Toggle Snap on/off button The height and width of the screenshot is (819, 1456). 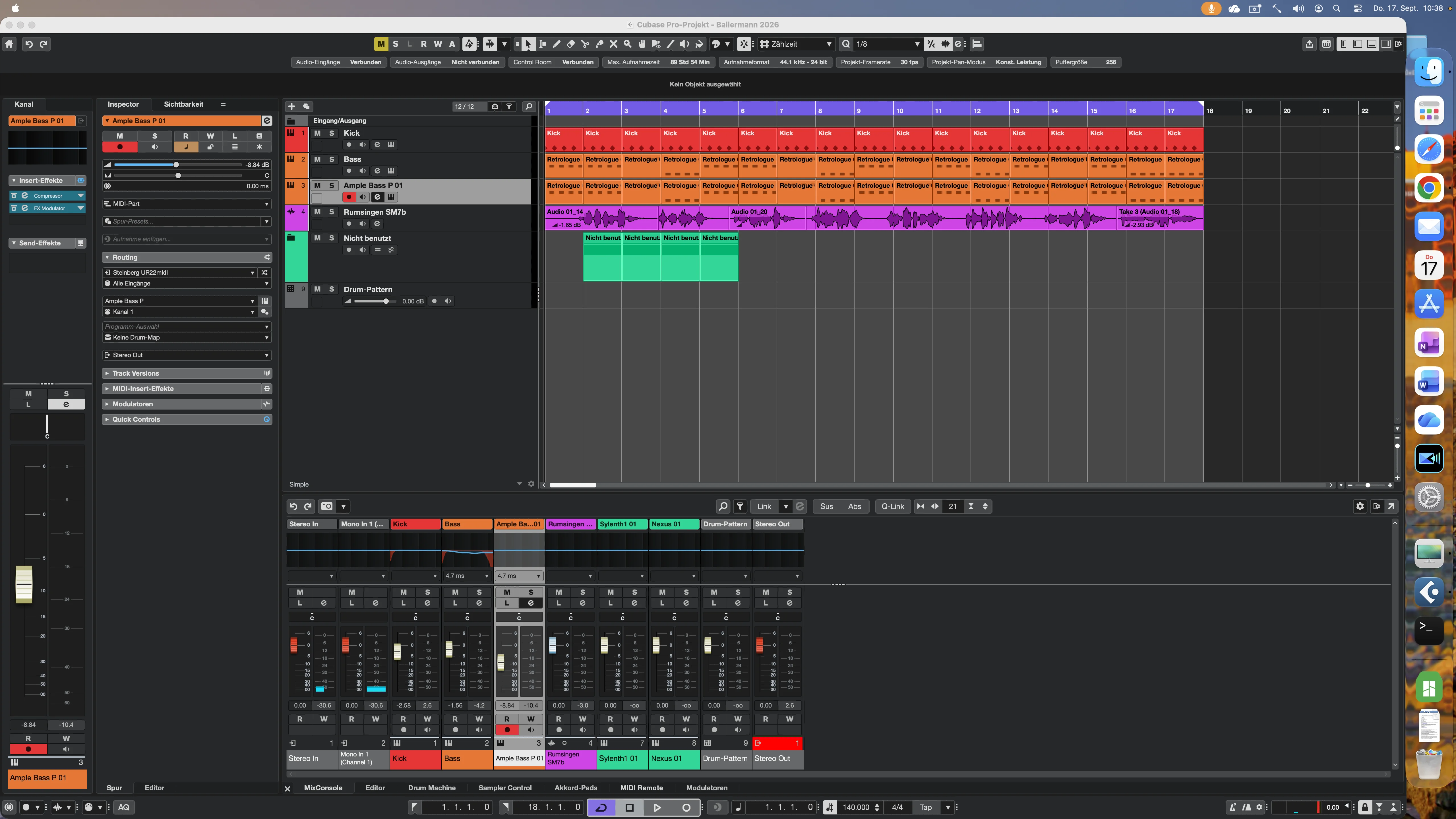[x=744, y=44]
